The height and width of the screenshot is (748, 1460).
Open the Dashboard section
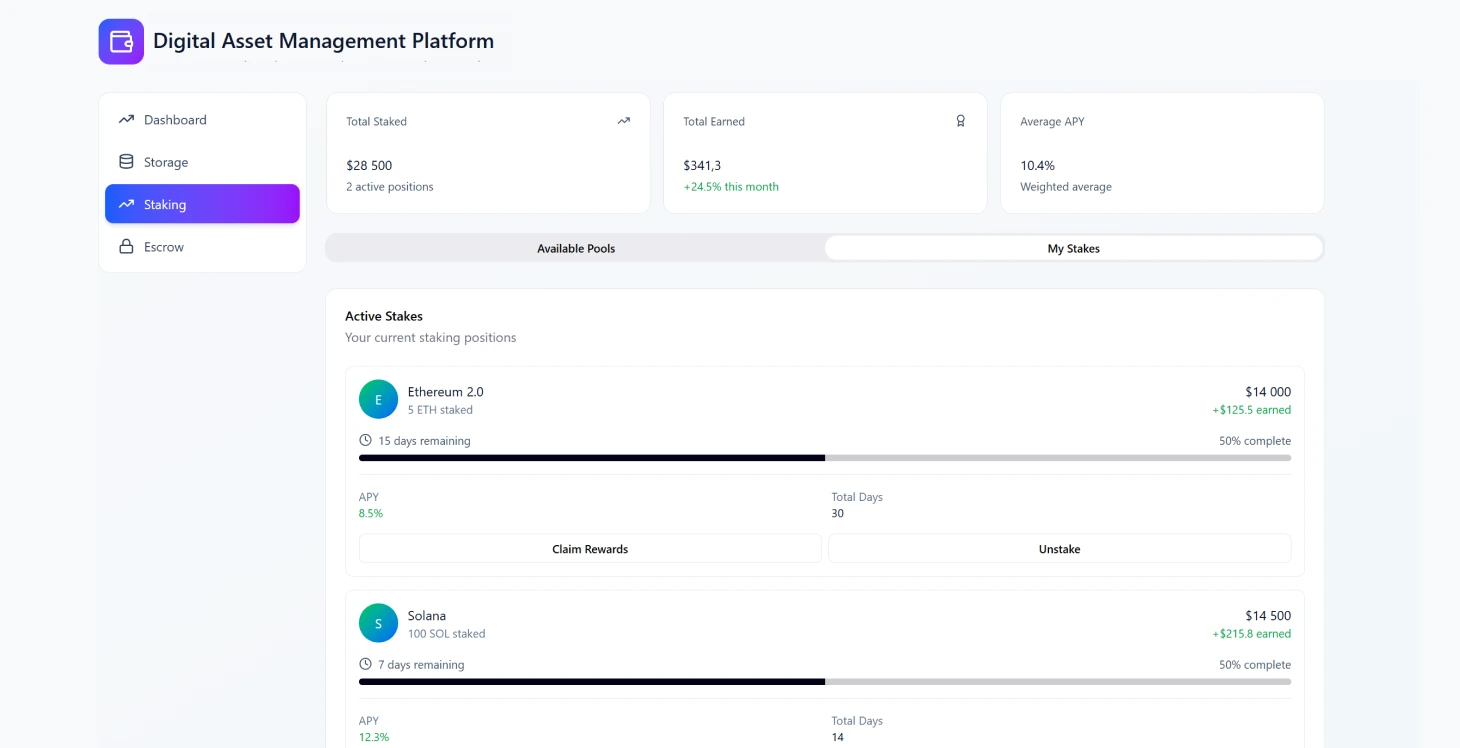(176, 119)
